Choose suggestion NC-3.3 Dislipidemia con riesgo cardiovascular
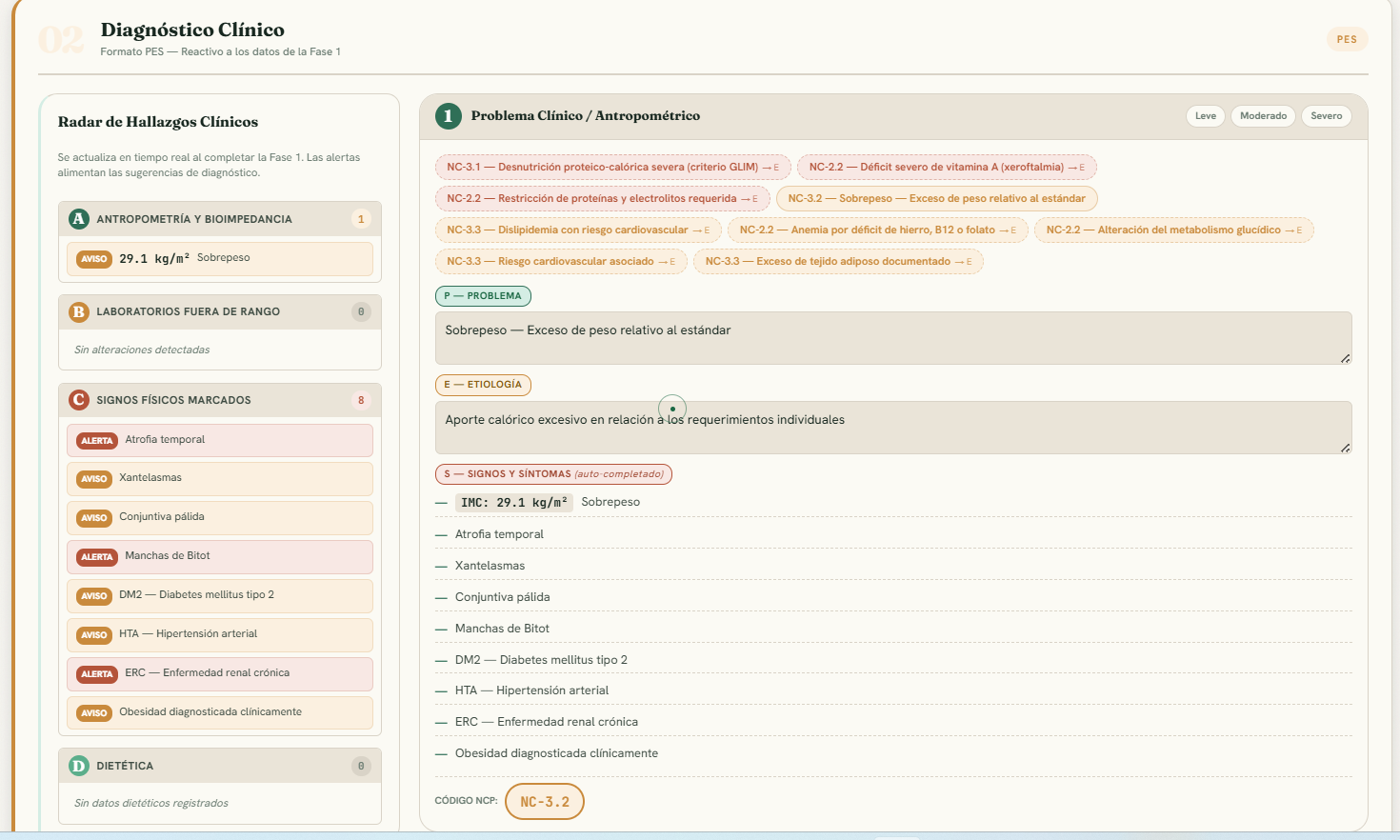Viewport: 1400px width, 840px height. [x=579, y=230]
